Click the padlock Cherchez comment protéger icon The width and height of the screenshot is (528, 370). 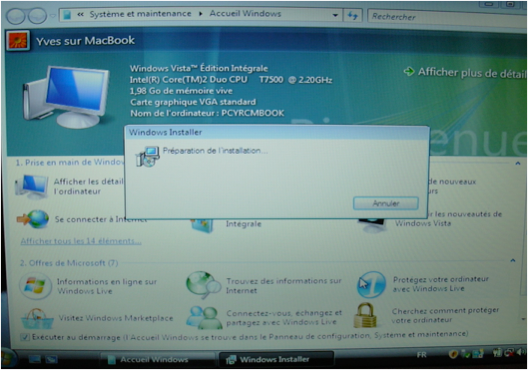coord(365,315)
